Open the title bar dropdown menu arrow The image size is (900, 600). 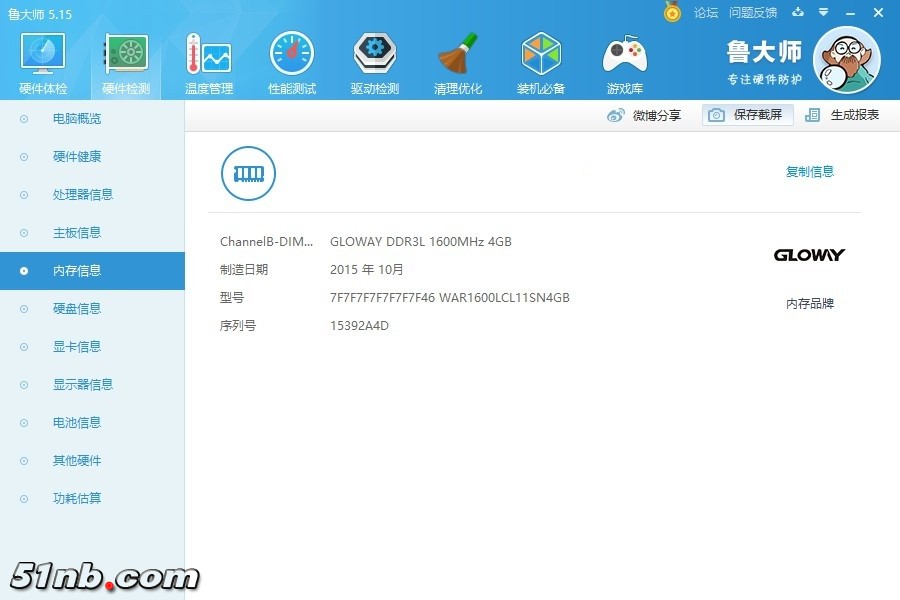(823, 13)
